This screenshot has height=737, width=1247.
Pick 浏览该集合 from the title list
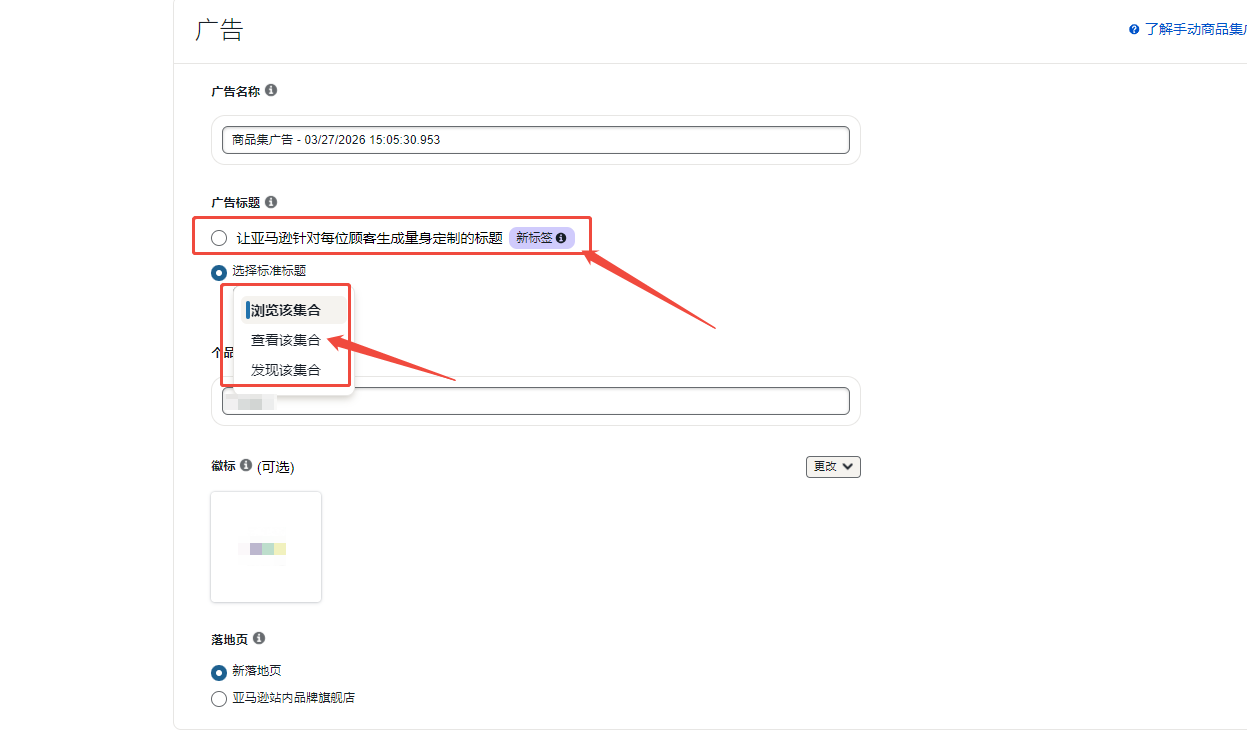coord(286,310)
